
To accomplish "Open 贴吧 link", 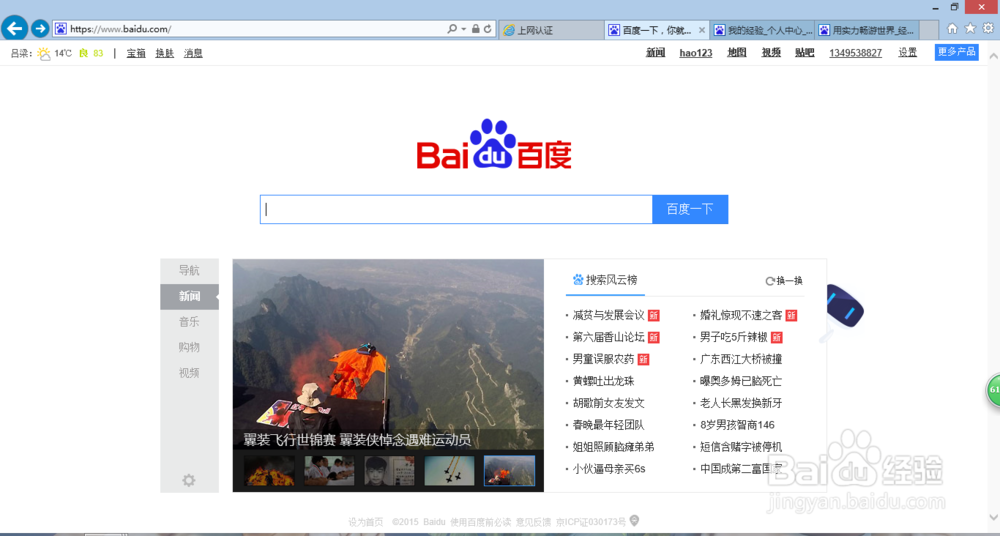I will pyautogui.click(x=805, y=52).
